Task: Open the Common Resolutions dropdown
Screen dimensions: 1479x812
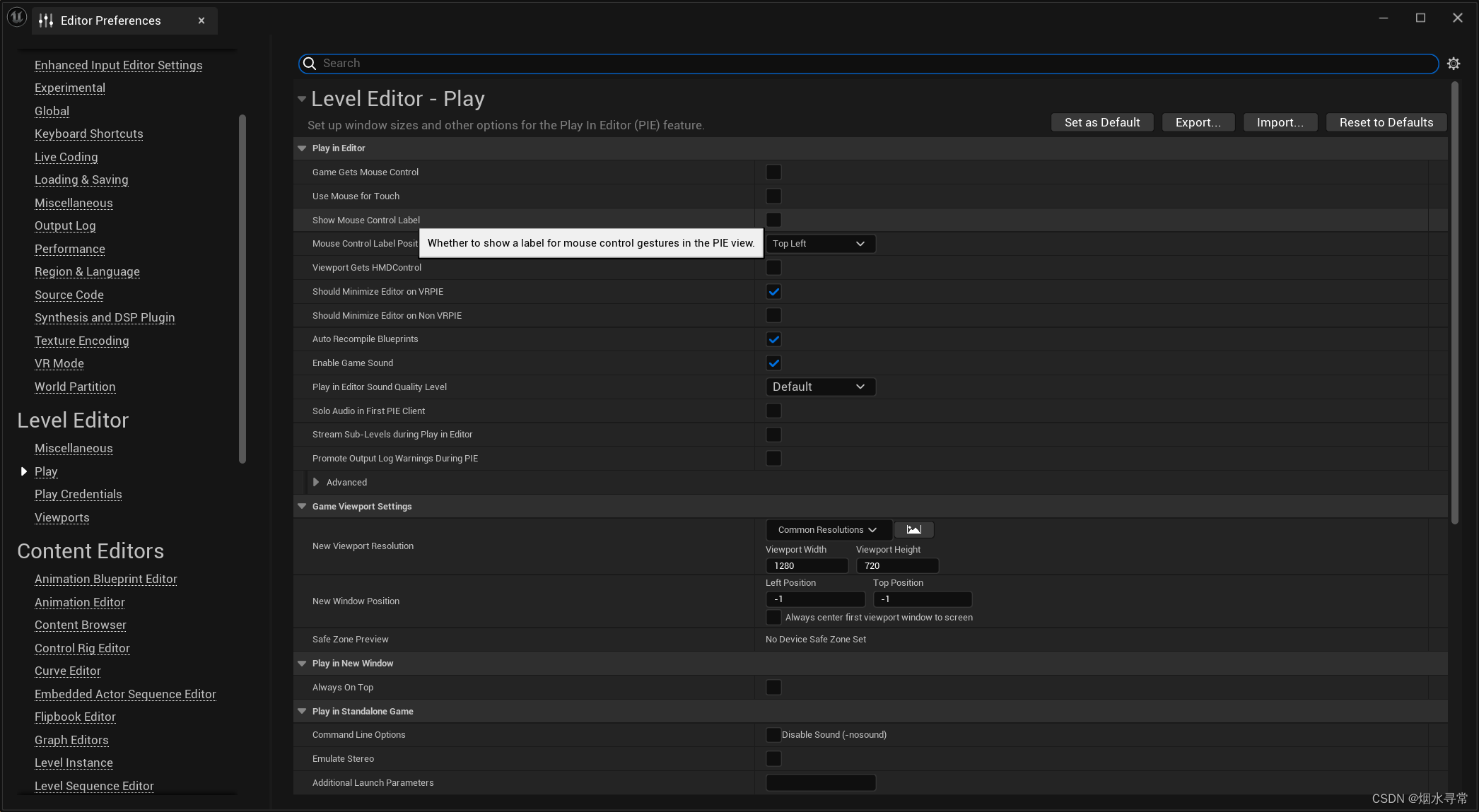Action: 827,529
